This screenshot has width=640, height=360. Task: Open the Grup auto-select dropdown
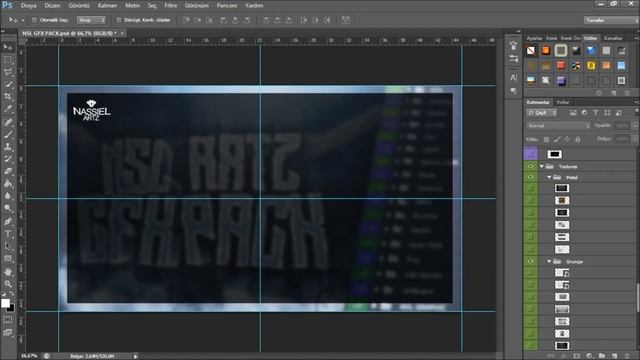pyautogui.click(x=91, y=20)
